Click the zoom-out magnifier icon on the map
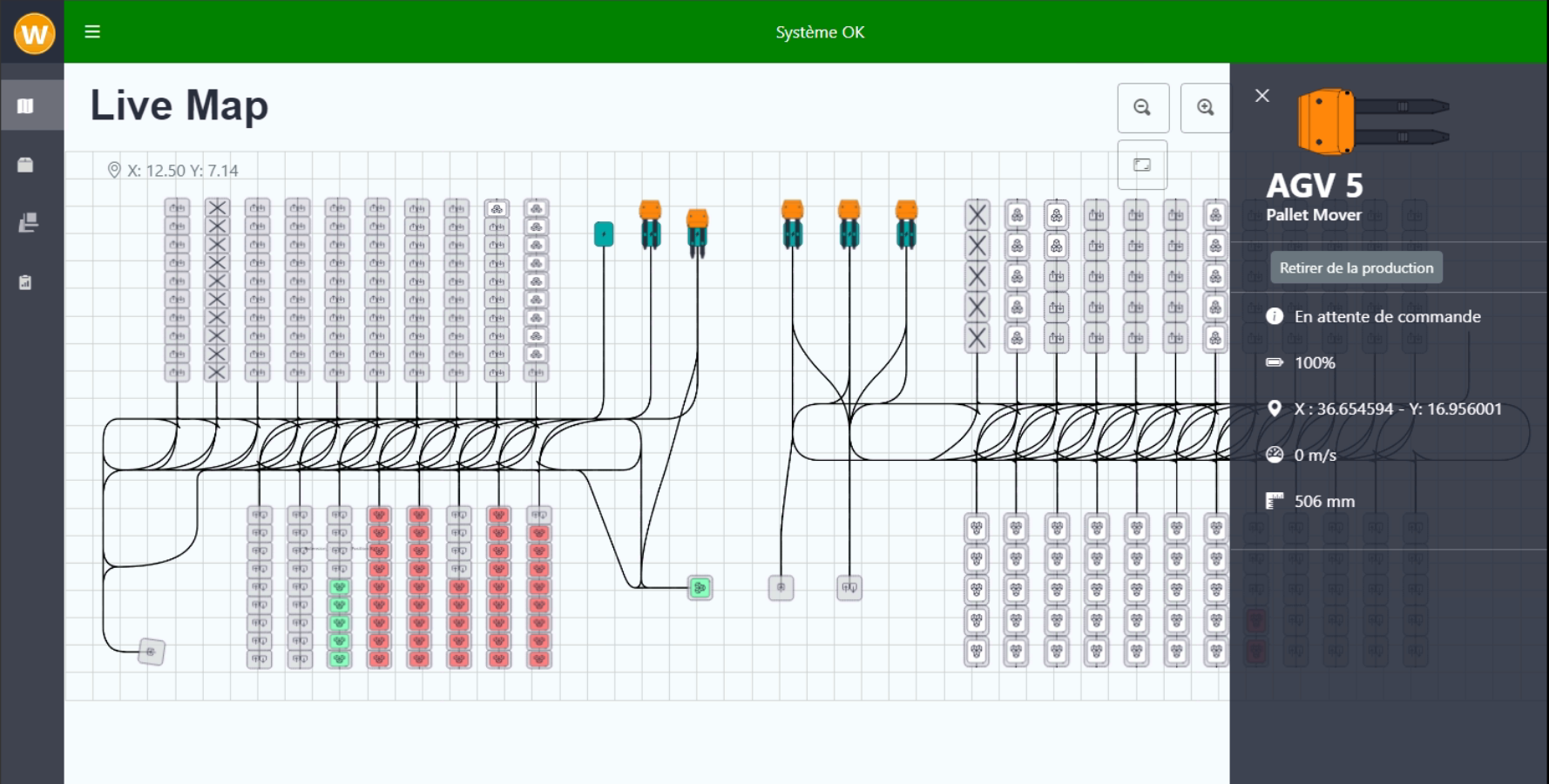This screenshot has height=784, width=1549. (1142, 106)
